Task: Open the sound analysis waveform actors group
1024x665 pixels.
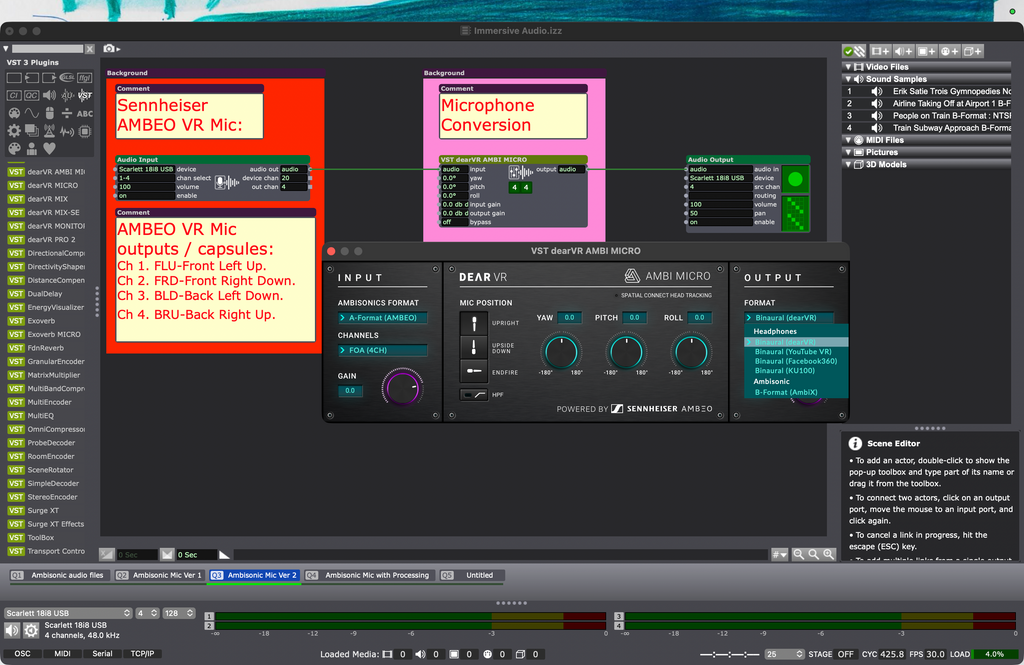Action: point(67,131)
